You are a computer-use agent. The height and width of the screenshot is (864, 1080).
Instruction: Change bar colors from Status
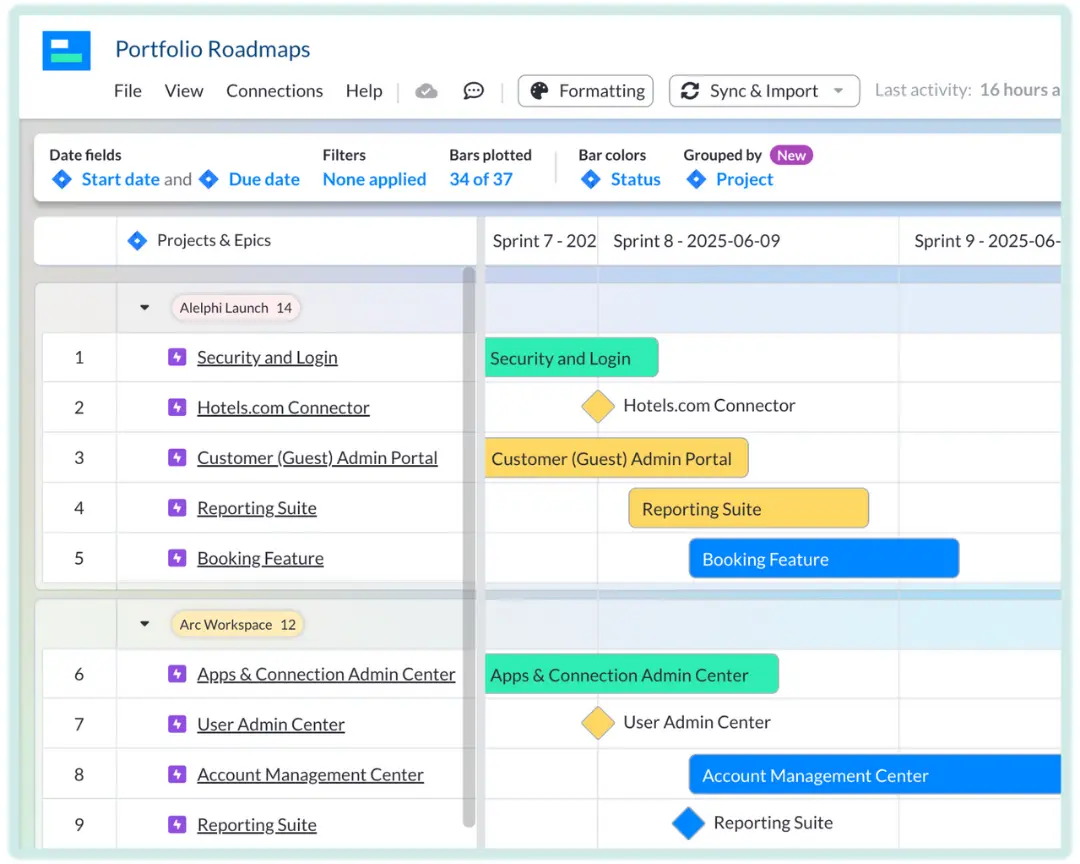coord(636,180)
